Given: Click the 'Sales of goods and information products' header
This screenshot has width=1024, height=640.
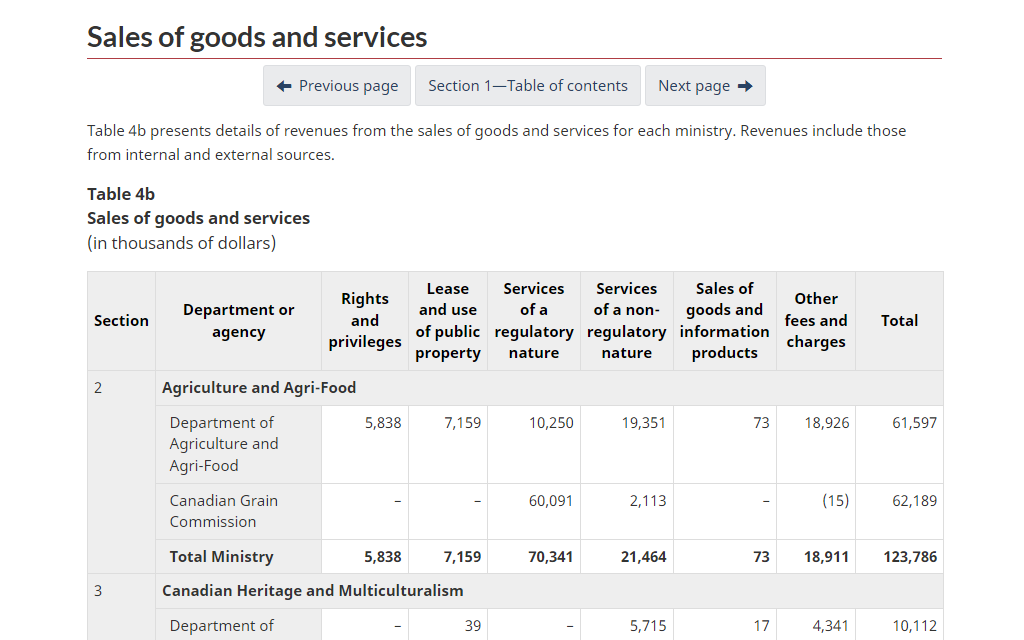Looking at the screenshot, I should (725, 320).
